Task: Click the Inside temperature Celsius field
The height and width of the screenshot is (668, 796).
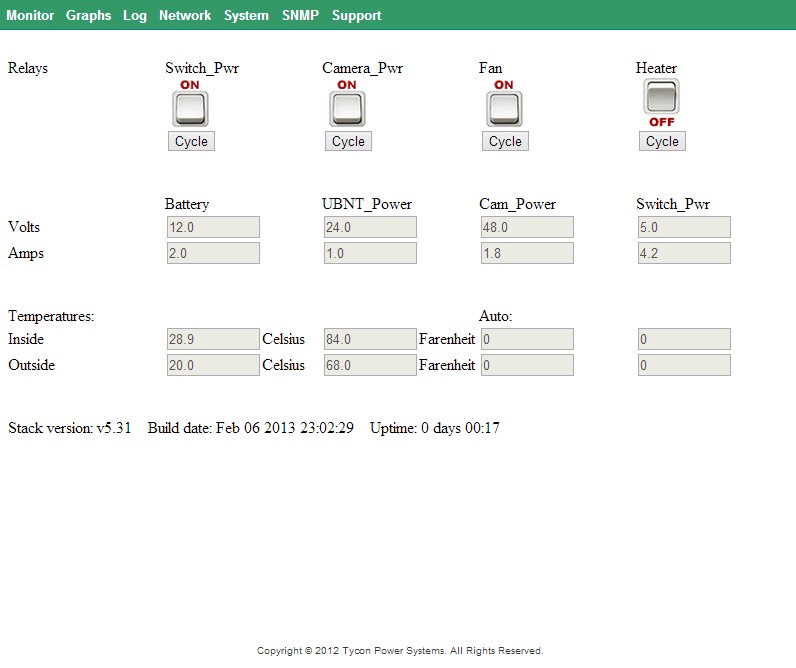Action: click(213, 339)
